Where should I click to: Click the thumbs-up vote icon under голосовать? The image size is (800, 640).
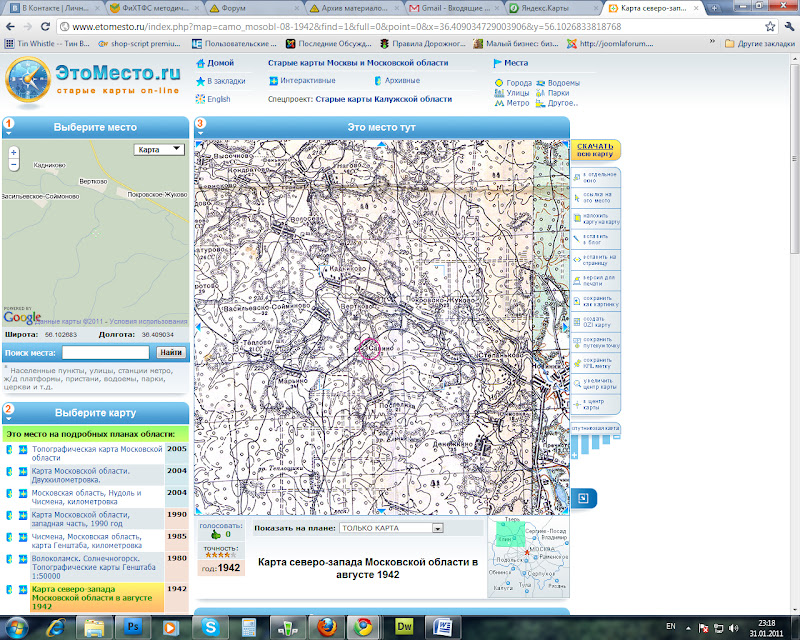coord(216,535)
